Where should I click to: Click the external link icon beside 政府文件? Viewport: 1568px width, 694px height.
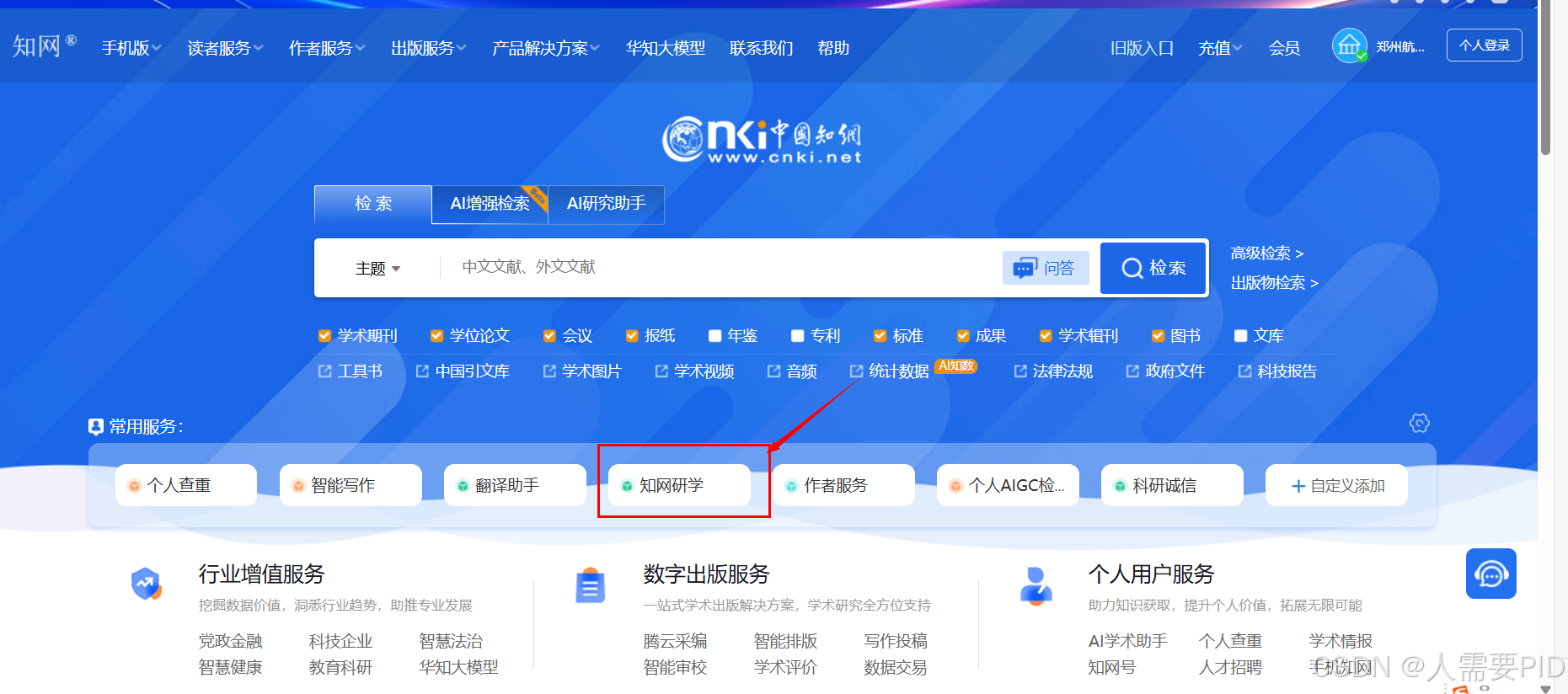1132,371
